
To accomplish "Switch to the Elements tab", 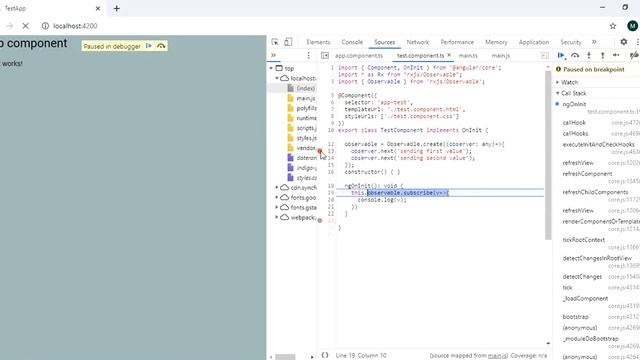I will pos(318,42).
